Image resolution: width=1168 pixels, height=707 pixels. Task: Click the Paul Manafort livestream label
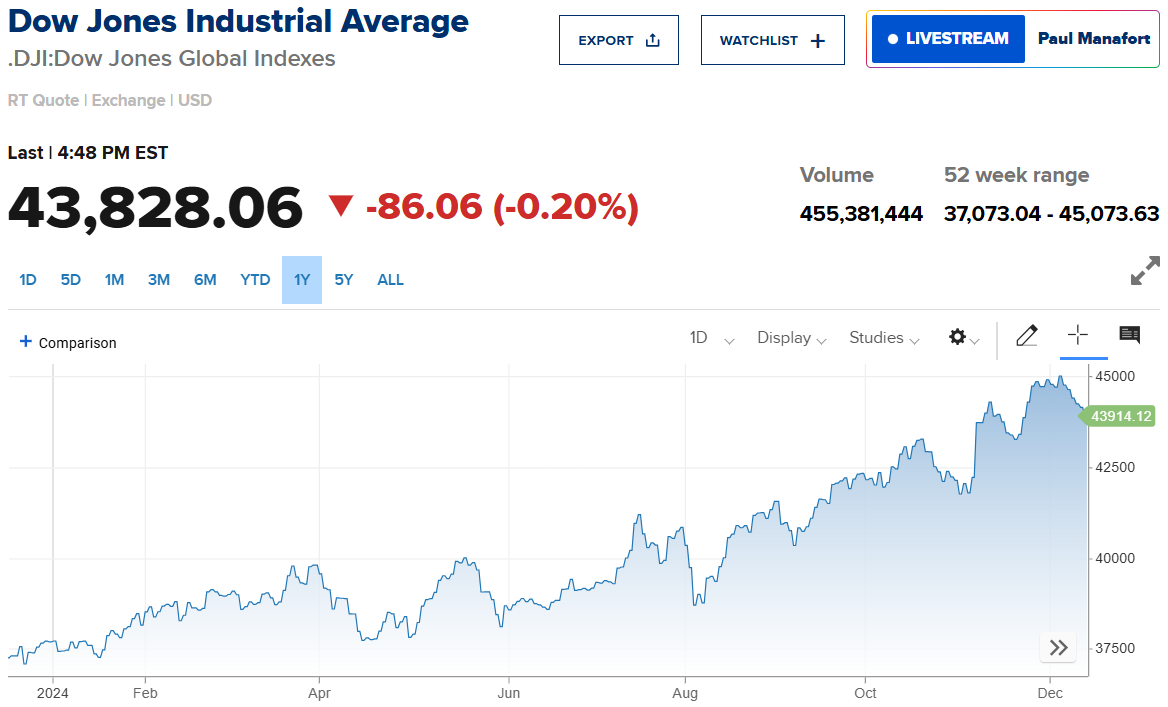coord(1094,39)
